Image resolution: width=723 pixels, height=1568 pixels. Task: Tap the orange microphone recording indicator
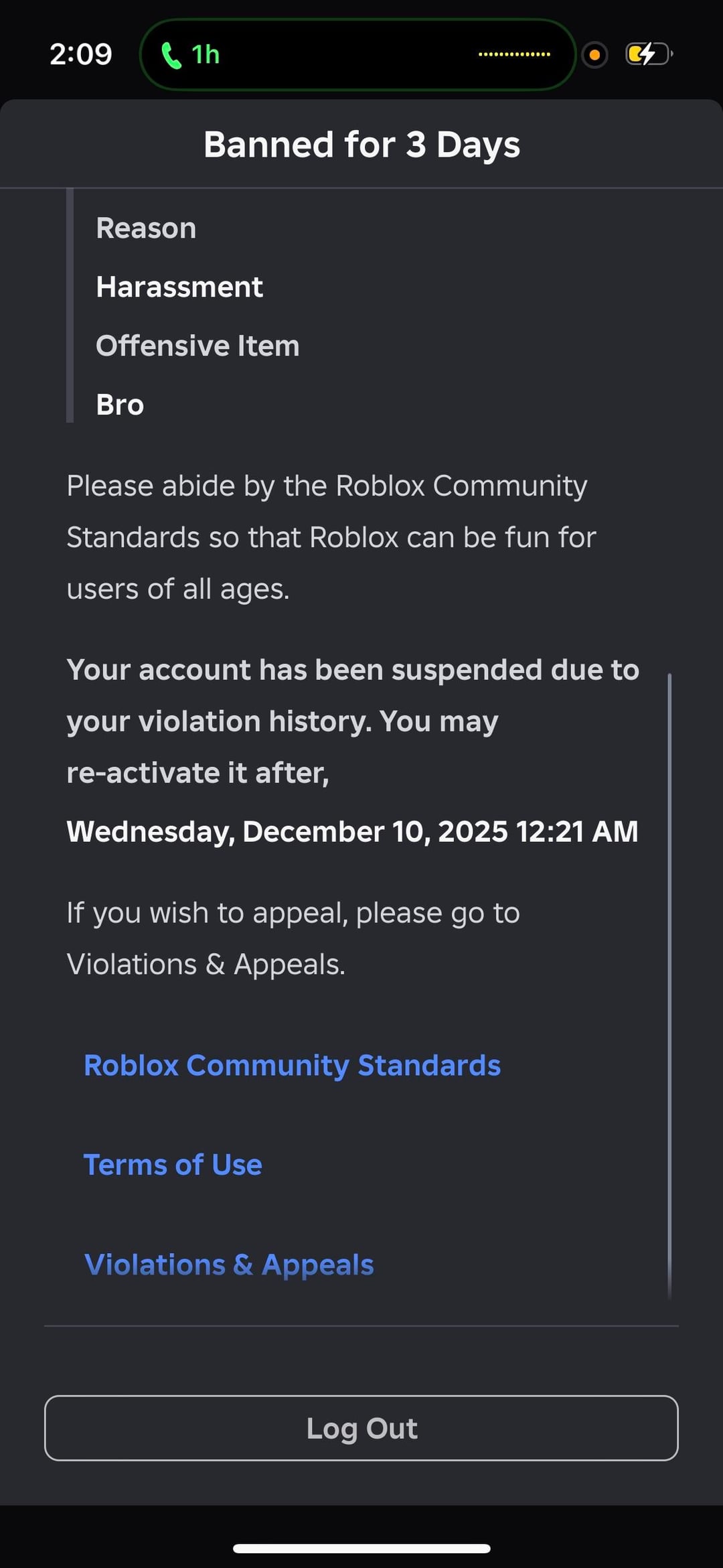594,55
